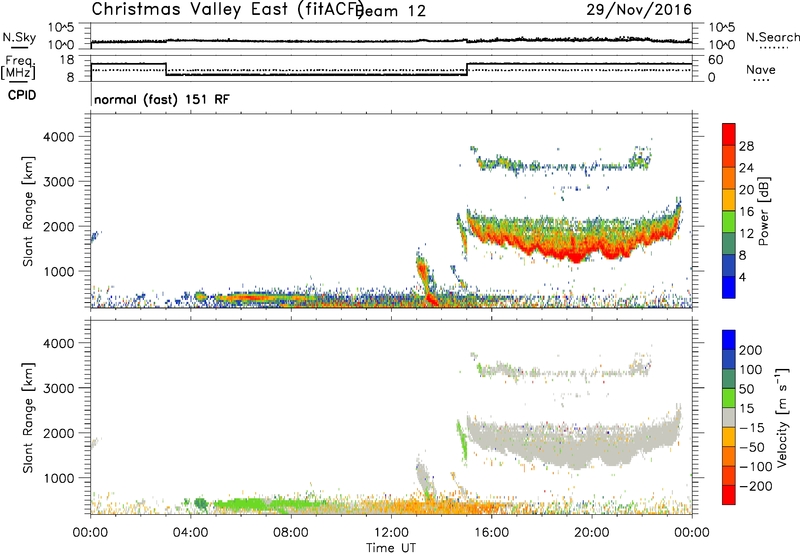
Task: Click the '20:00' time tick label
Action: pos(591,533)
